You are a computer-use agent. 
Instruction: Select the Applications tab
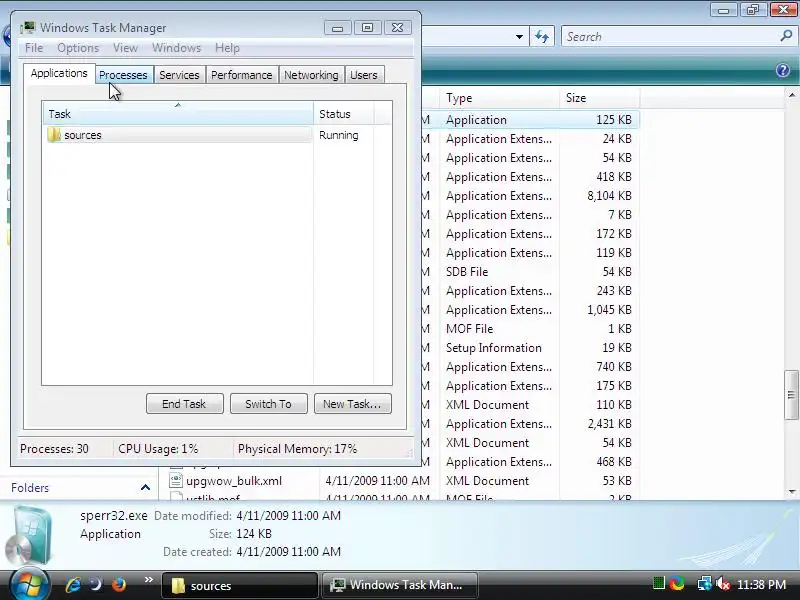pyautogui.click(x=59, y=73)
